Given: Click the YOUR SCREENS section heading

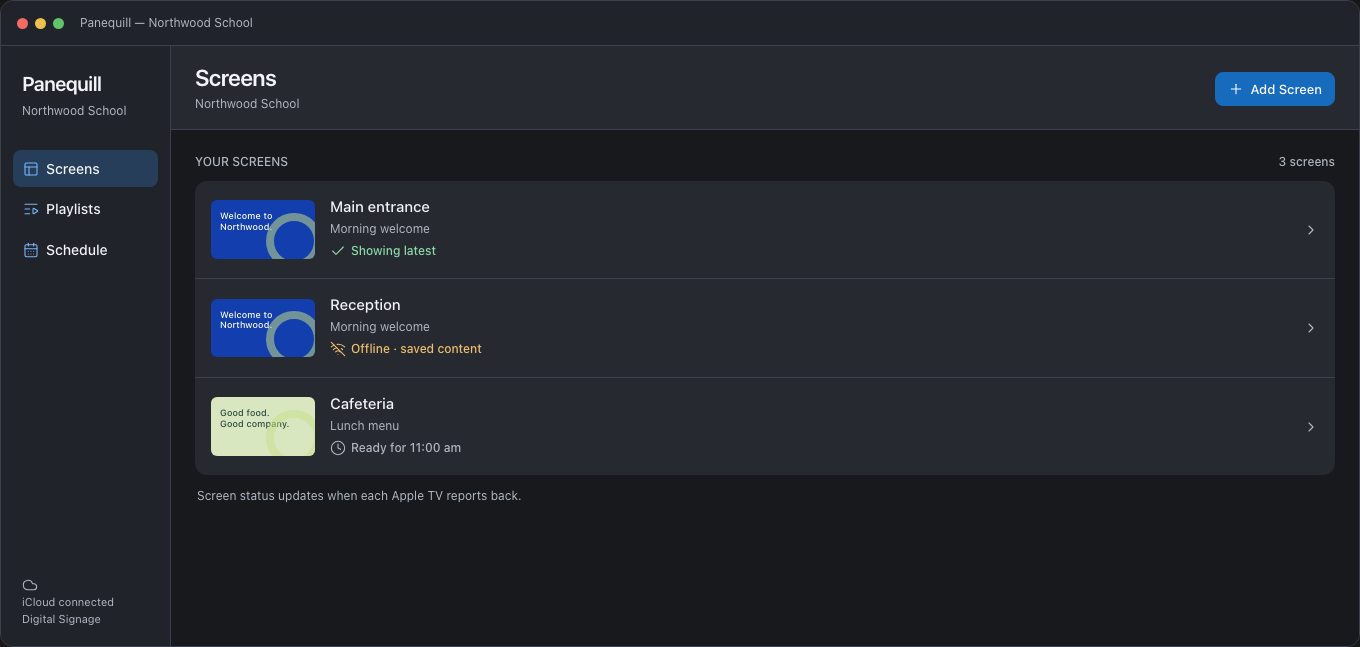Looking at the screenshot, I should pos(241,162).
